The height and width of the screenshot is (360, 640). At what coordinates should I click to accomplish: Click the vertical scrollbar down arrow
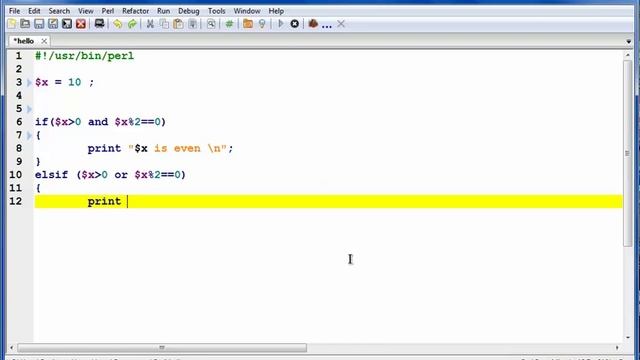tap(628, 338)
